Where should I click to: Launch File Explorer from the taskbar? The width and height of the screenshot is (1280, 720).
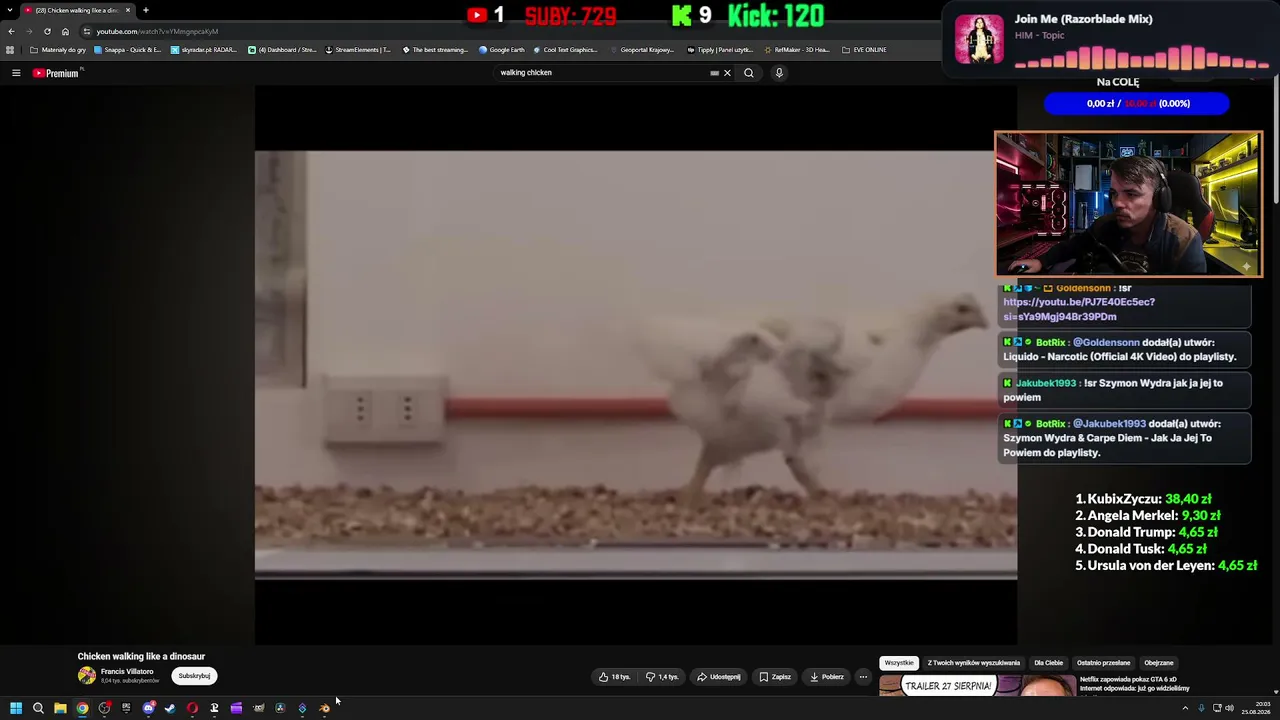click(x=60, y=708)
